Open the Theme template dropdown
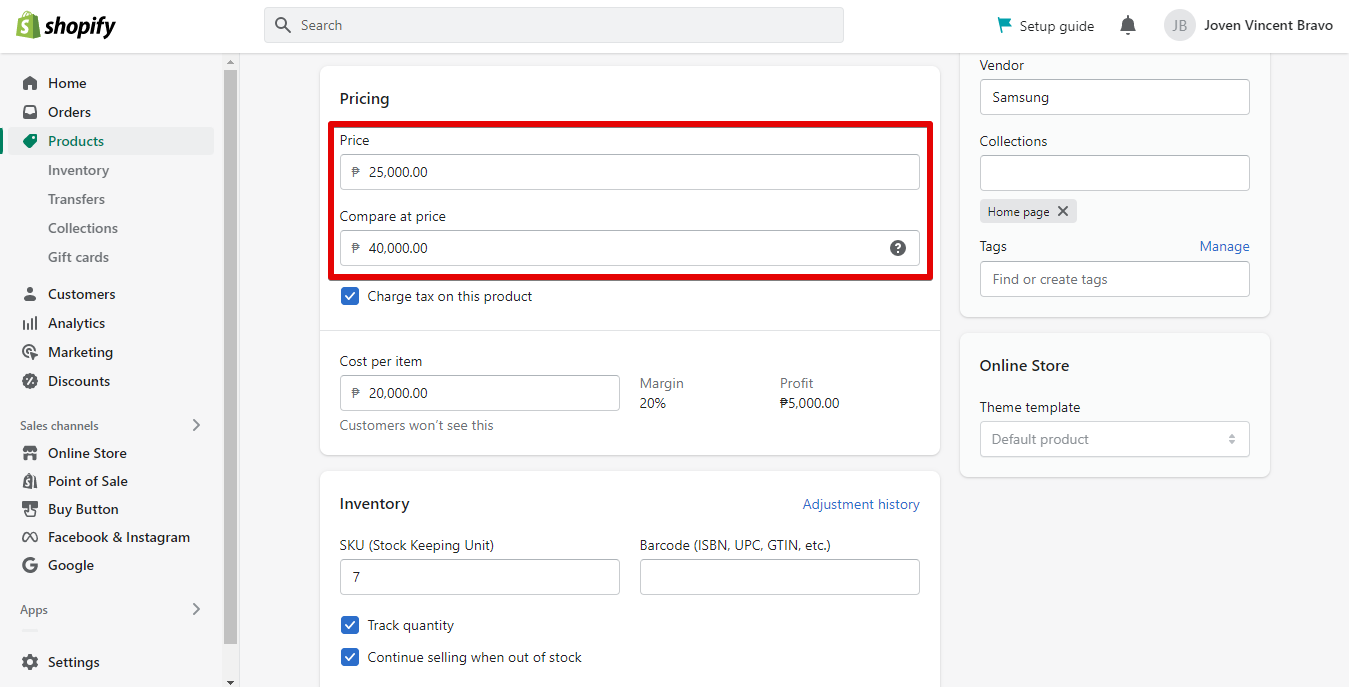Viewport: 1349px width, 687px height. click(x=1114, y=439)
